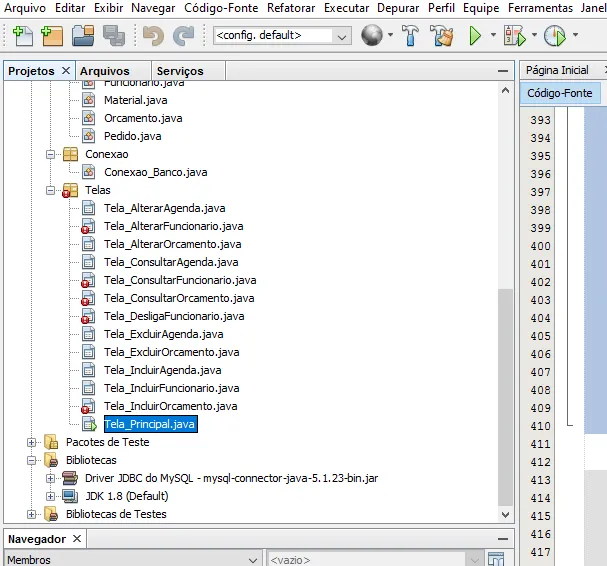Click the Profile Project clock icon
The image size is (607, 566).
coord(555,36)
